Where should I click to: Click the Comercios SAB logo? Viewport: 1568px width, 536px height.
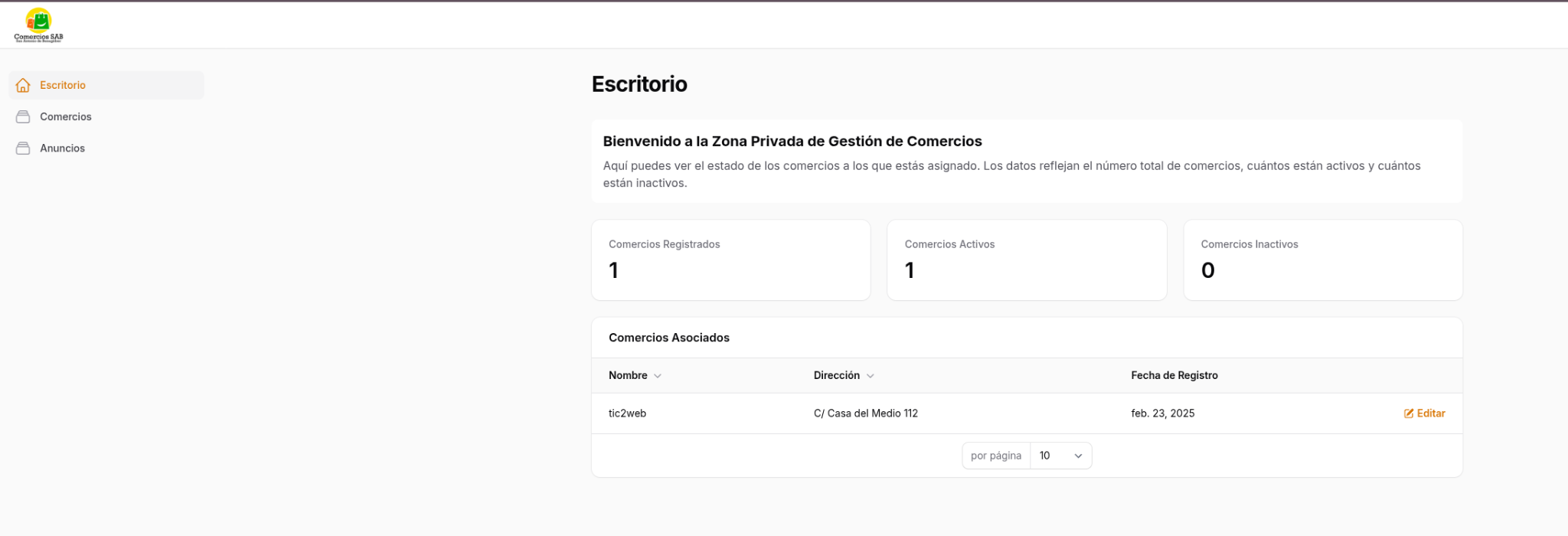coord(38,25)
